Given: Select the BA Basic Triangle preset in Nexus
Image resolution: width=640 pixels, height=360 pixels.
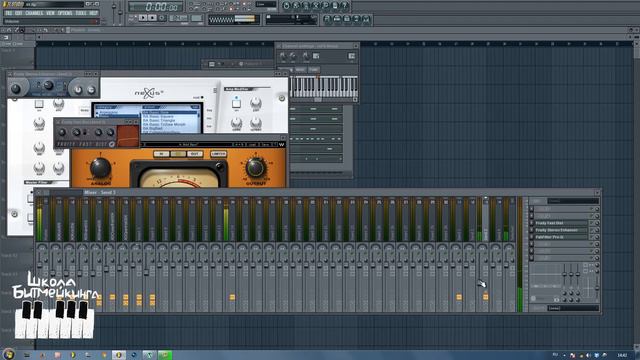Looking at the screenshot, I should coord(159,120).
